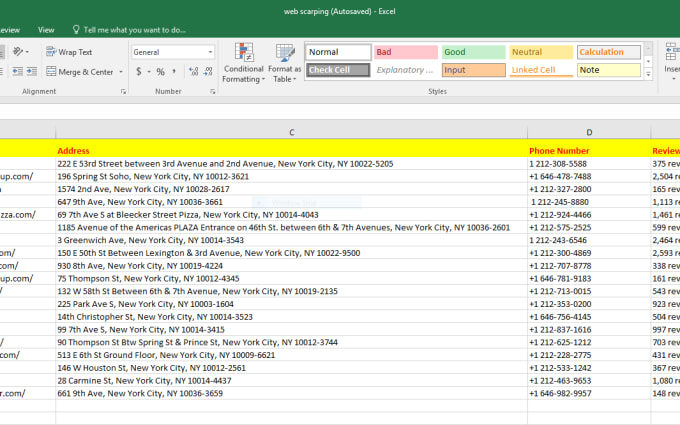Image resolution: width=680 pixels, height=425 pixels.
Task: Select cell with 513 E 6th St address
Action: (291, 355)
